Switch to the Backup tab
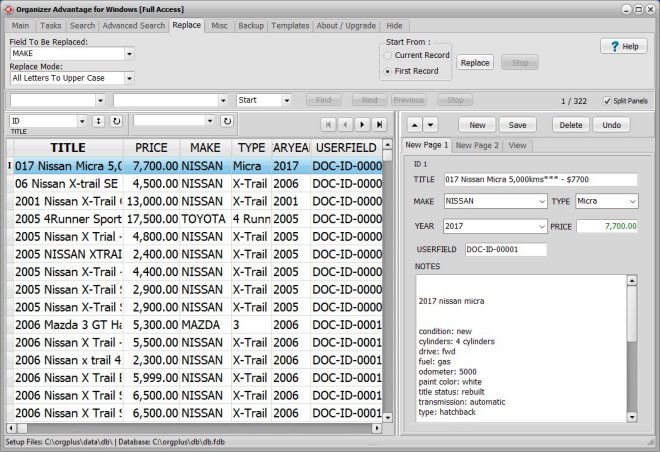The image size is (660, 452). (251, 26)
